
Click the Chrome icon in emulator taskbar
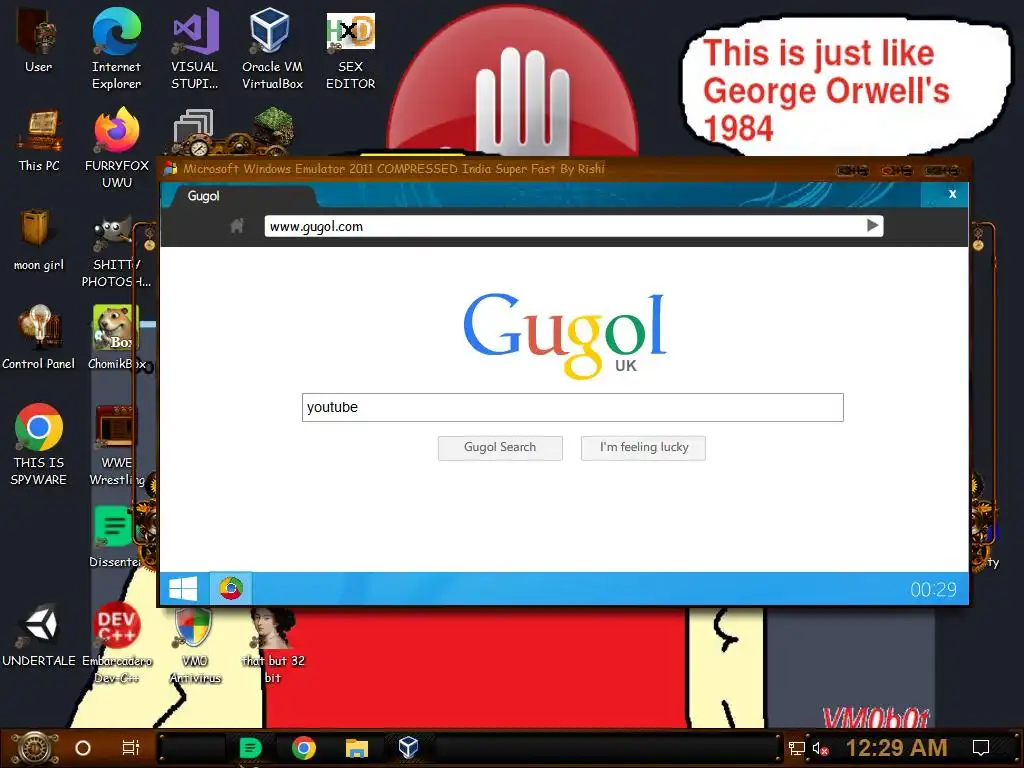click(231, 588)
